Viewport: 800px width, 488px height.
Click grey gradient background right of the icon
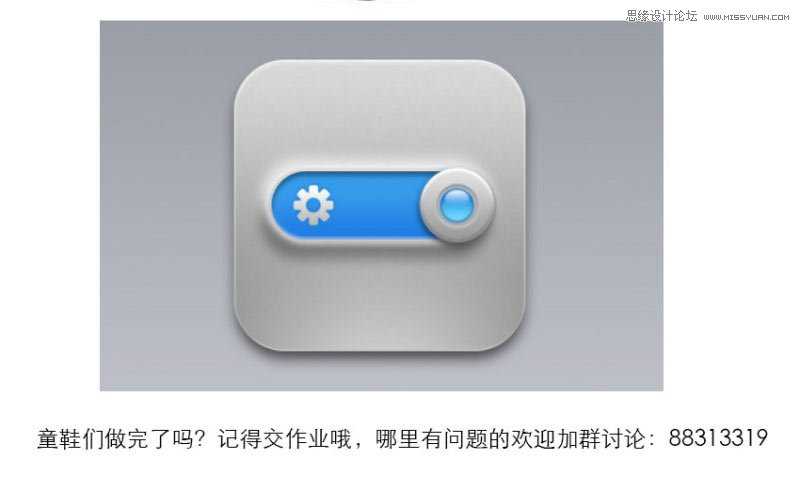pos(595,205)
